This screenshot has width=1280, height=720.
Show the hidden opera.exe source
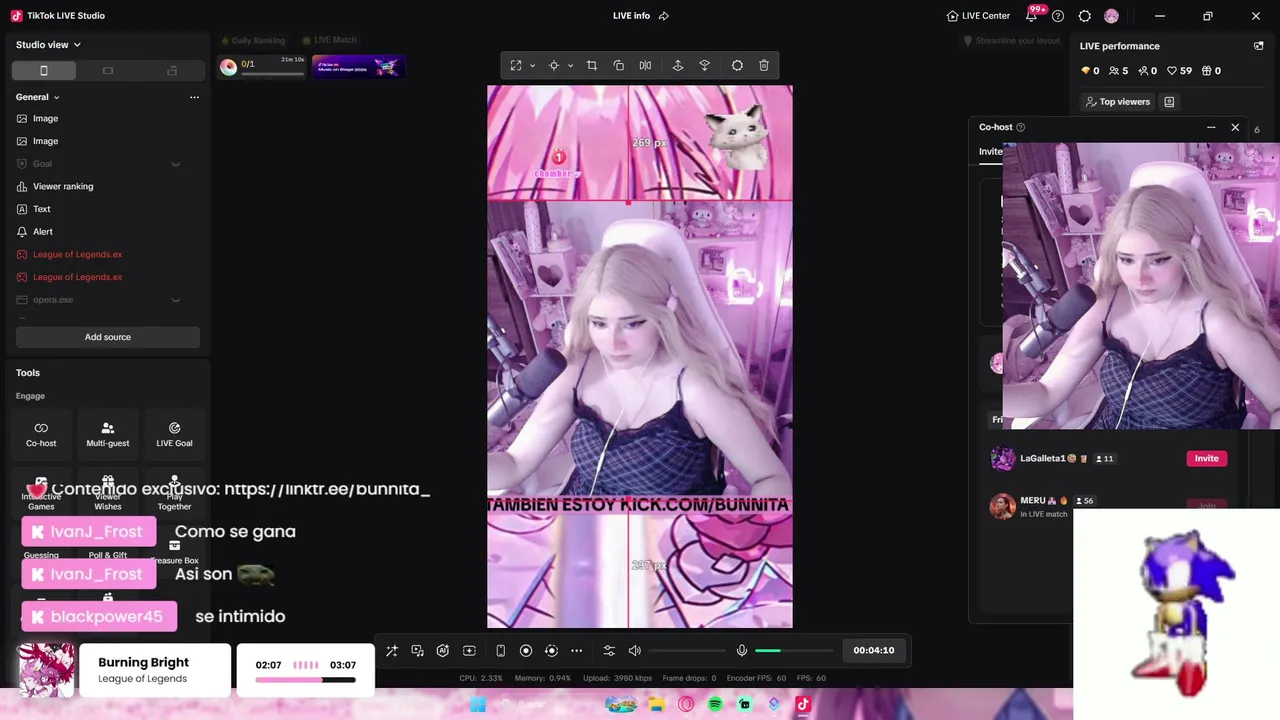click(x=175, y=300)
